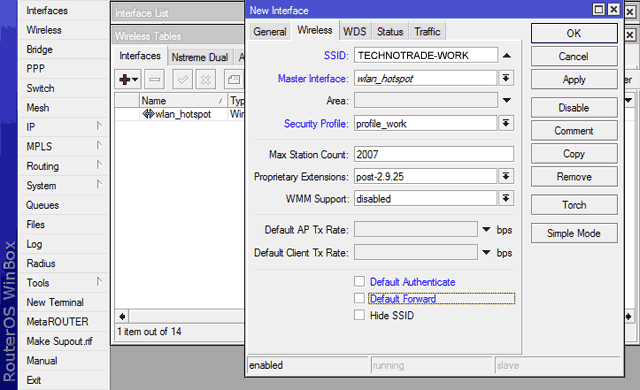
Task: Click the checkmark enable icon in toolbar
Action: (182, 80)
